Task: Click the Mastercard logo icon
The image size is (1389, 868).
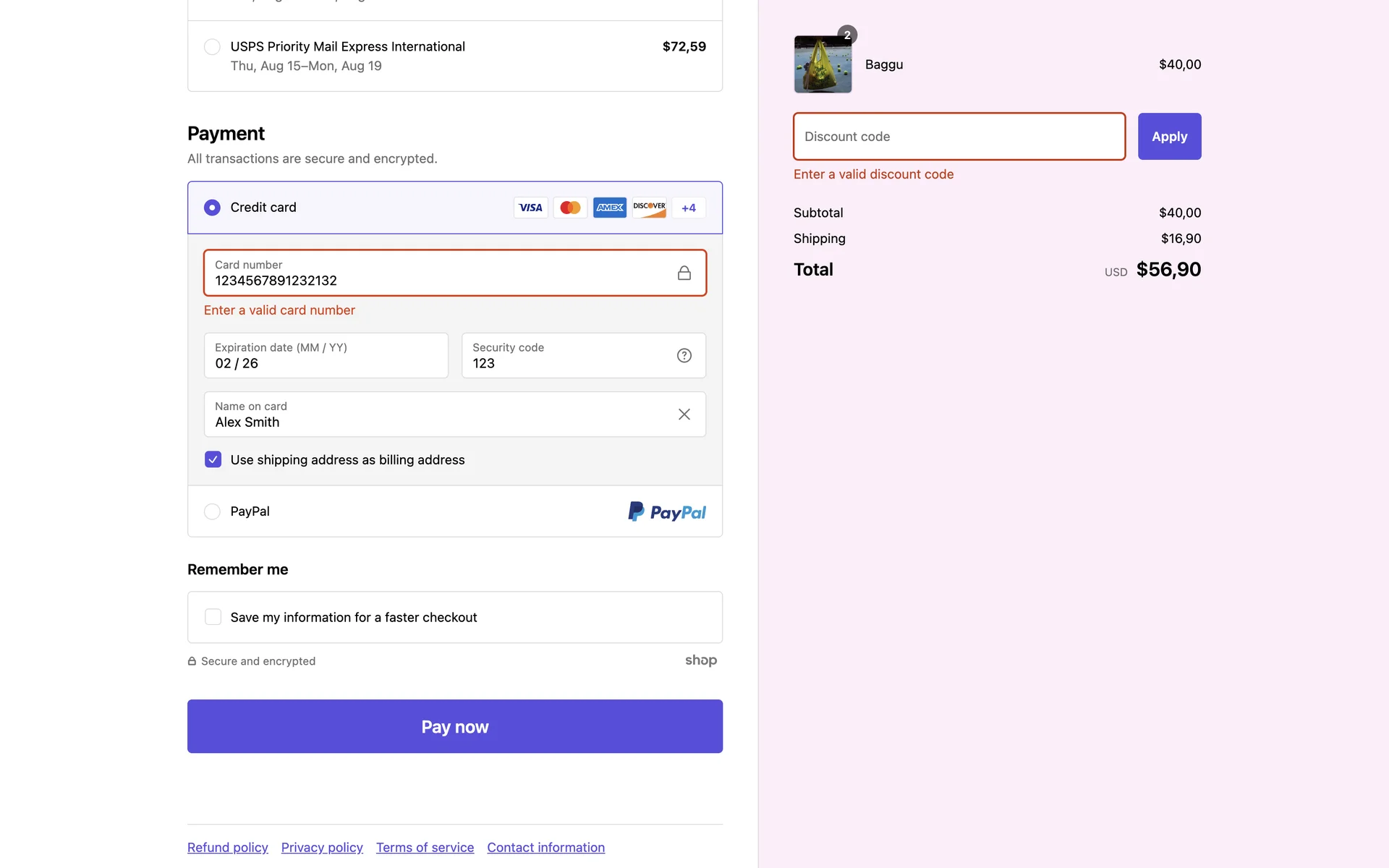Action: coord(570,208)
